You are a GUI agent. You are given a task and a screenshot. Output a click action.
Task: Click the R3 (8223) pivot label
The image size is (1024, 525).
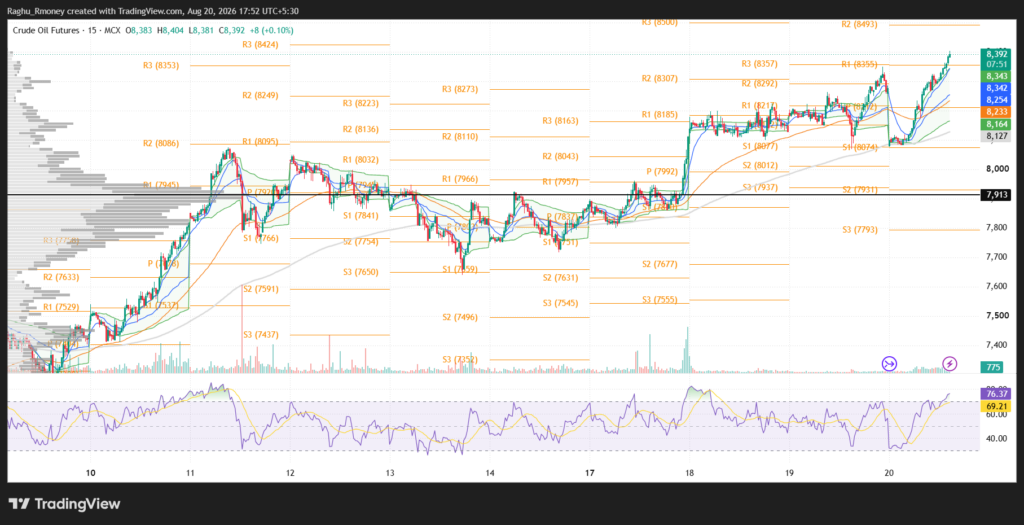coord(361,103)
